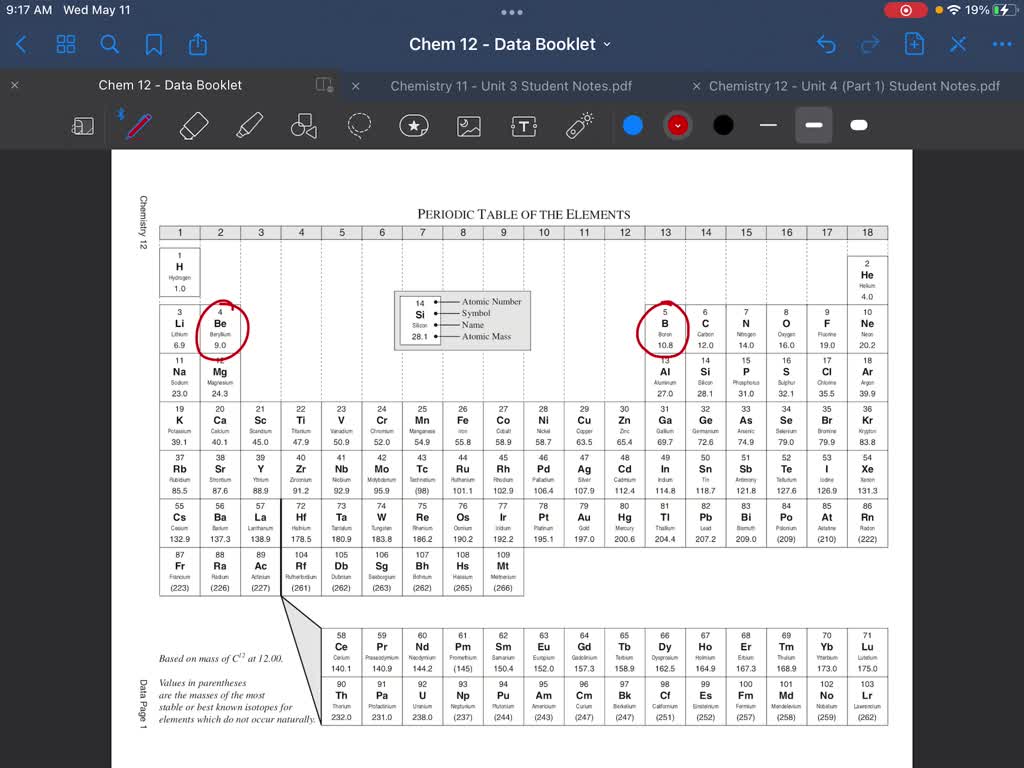
Task: Switch to Chemistry 11 - Unit 3 Student Notes tab
Action: (x=511, y=86)
